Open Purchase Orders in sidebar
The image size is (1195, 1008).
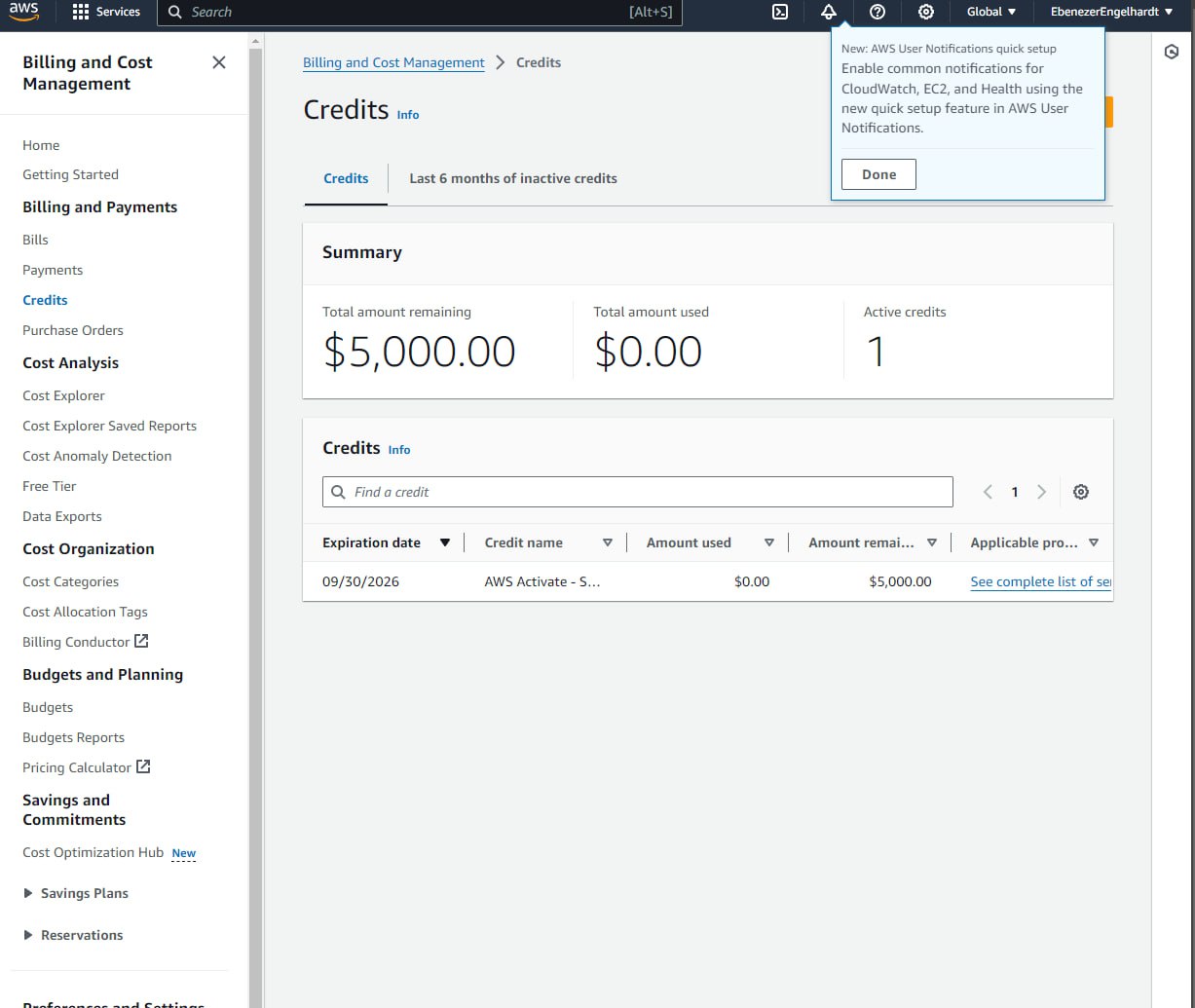pyautogui.click(x=73, y=330)
